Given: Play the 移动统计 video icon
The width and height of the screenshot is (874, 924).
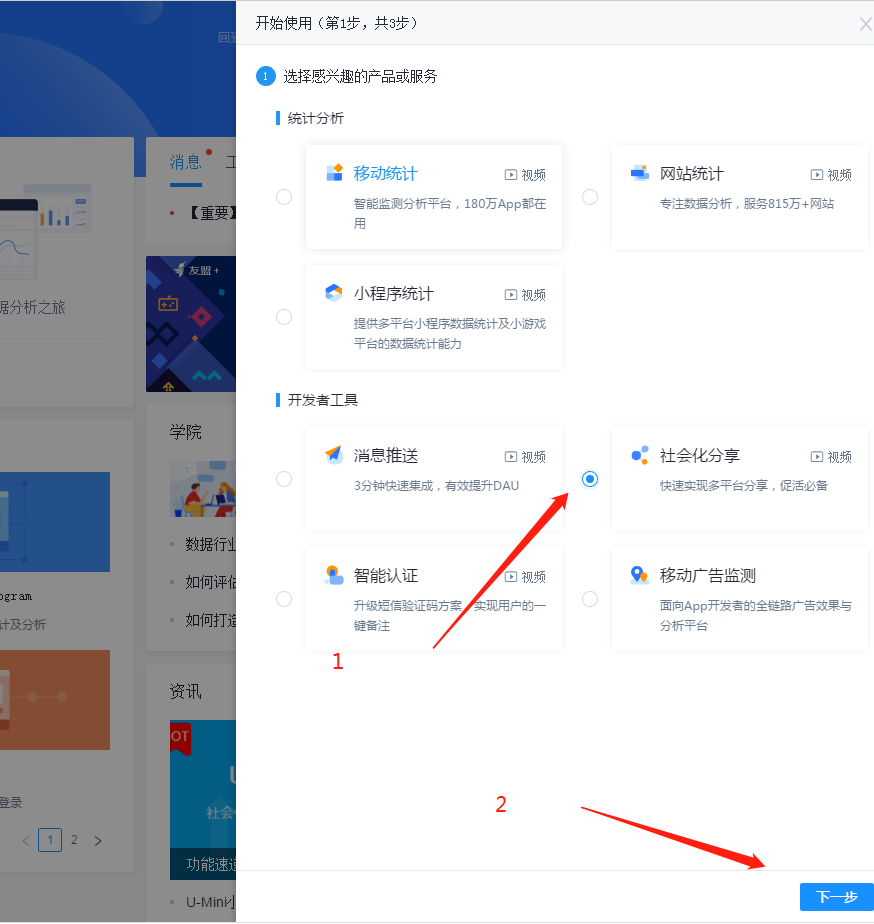Looking at the screenshot, I should click(511, 174).
